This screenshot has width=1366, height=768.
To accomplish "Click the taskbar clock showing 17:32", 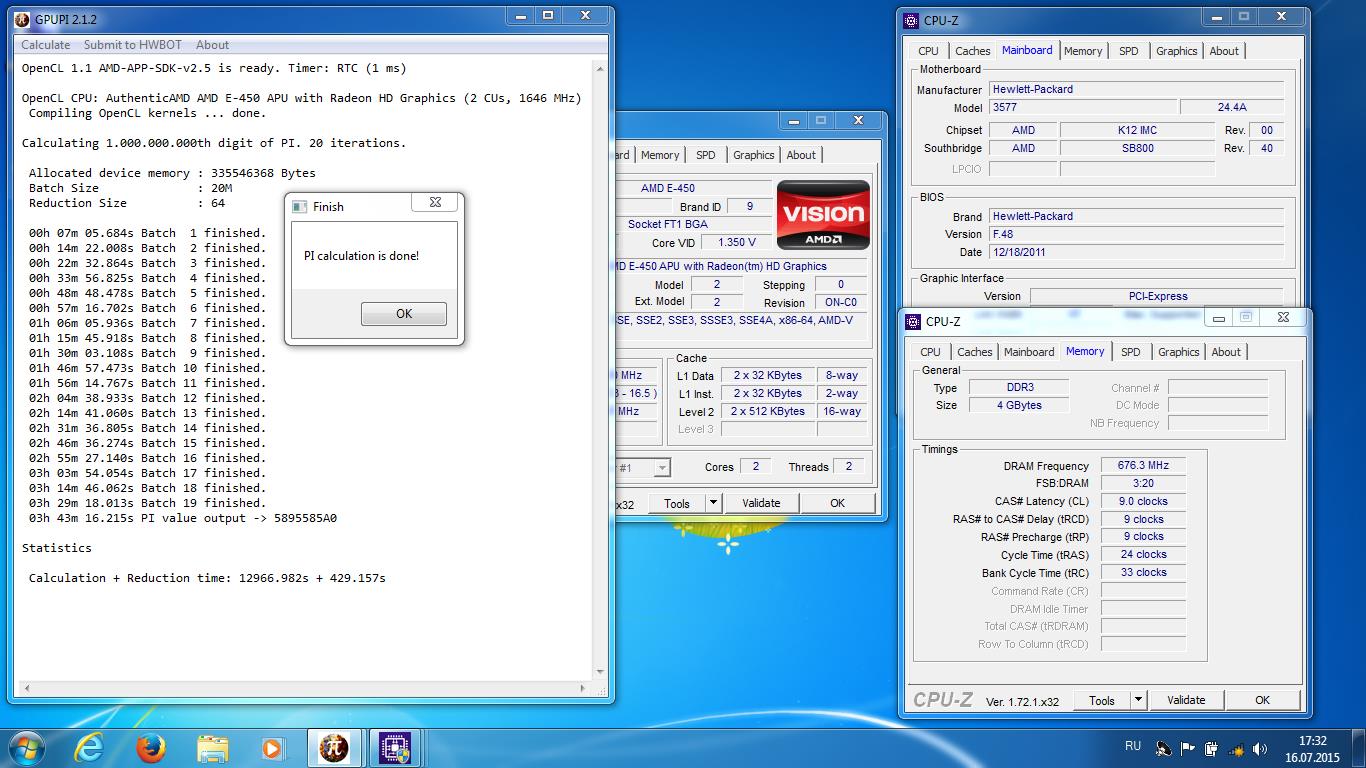I will tap(1312, 741).
